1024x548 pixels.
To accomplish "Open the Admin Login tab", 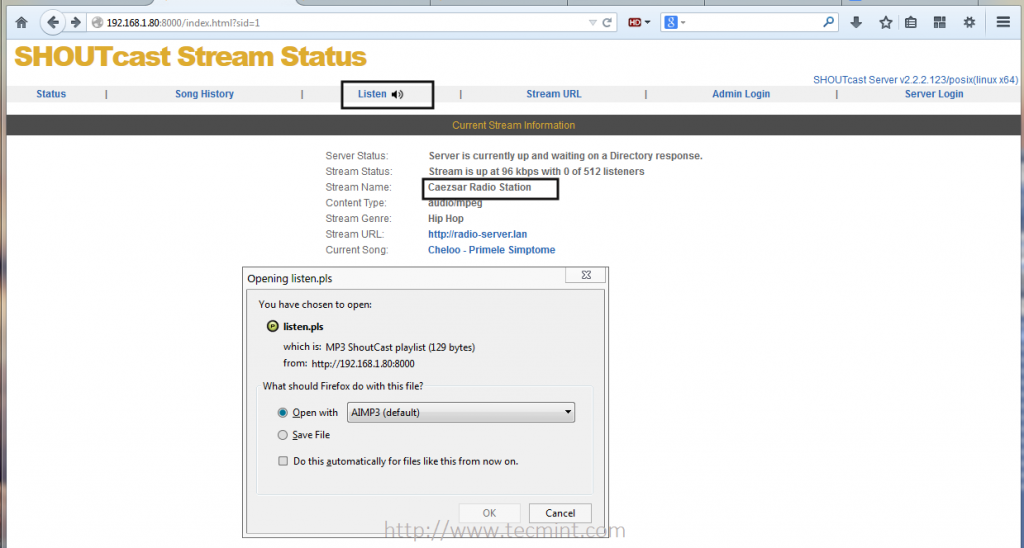I will (741, 94).
